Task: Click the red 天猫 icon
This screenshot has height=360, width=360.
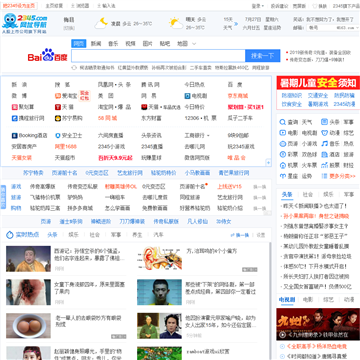Action: coord(58,107)
